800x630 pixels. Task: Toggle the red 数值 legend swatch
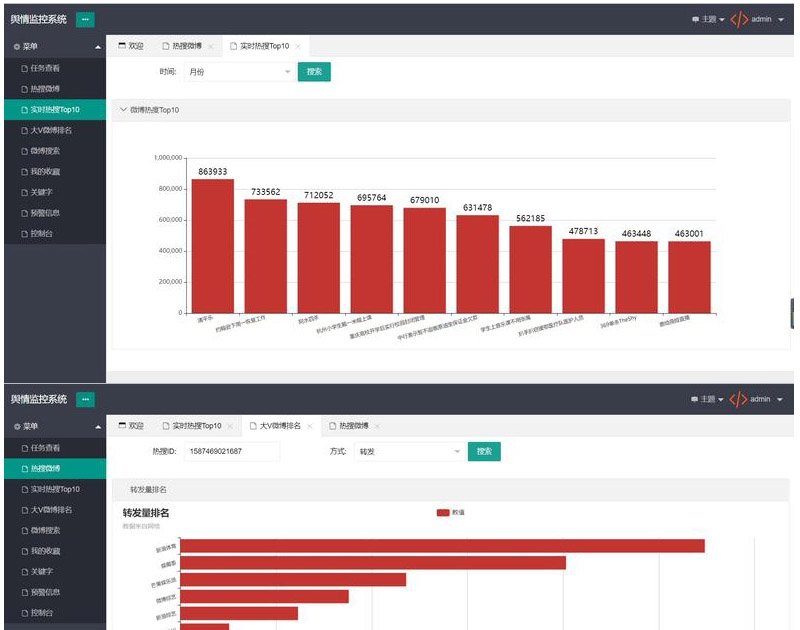[443, 513]
